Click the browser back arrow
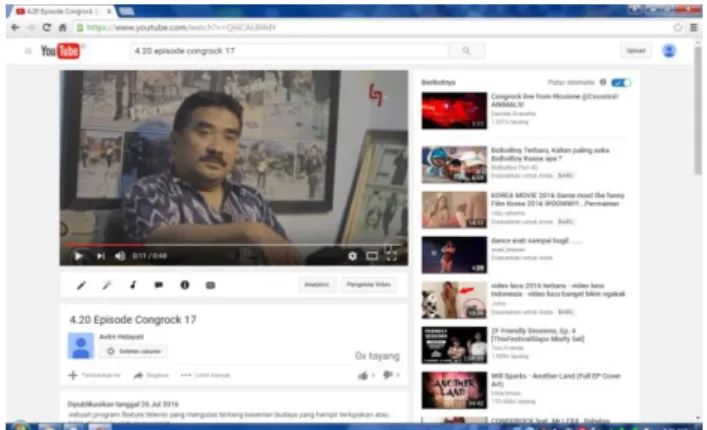 pyautogui.click(x=15, y=27)
